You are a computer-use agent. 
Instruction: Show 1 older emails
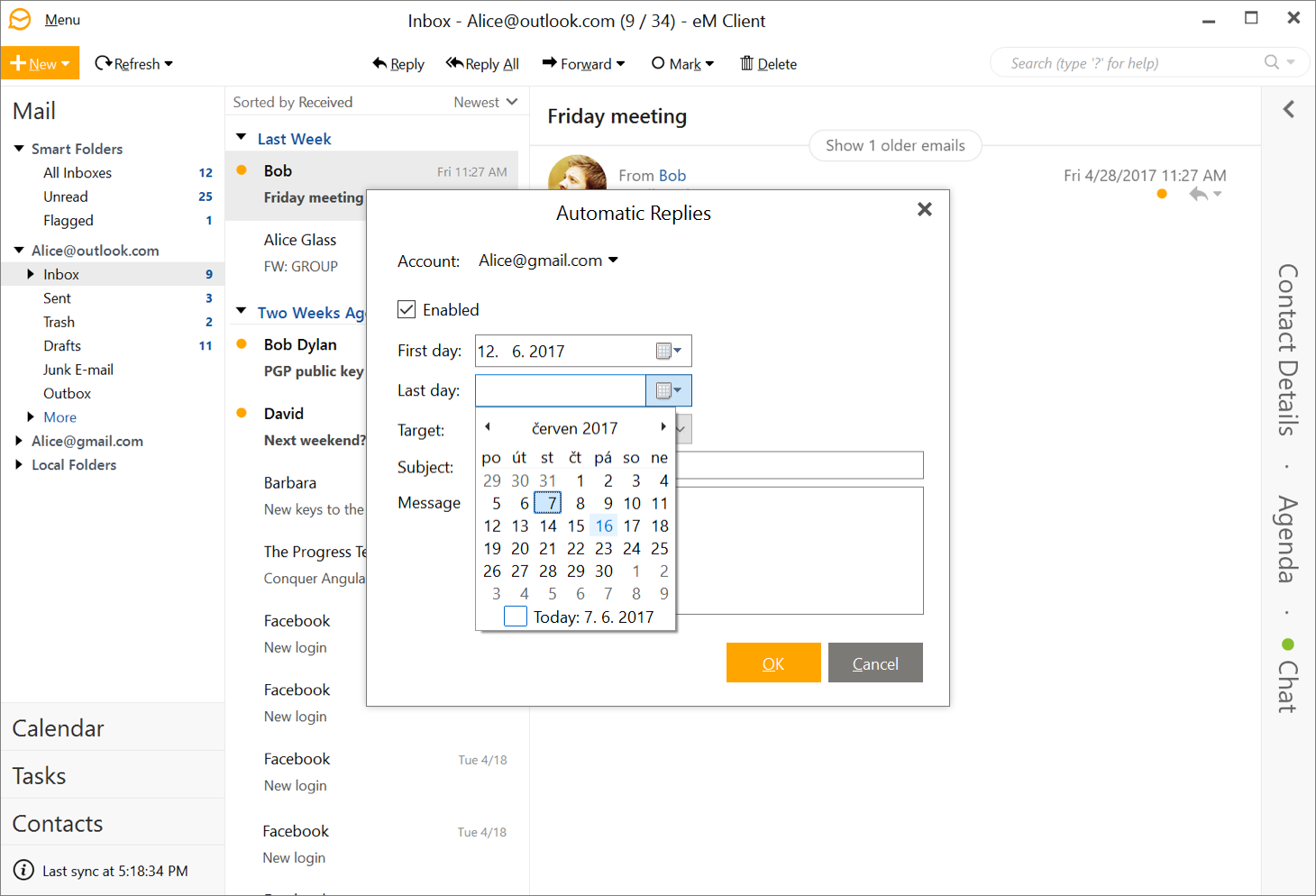click(x=895, y=145)
